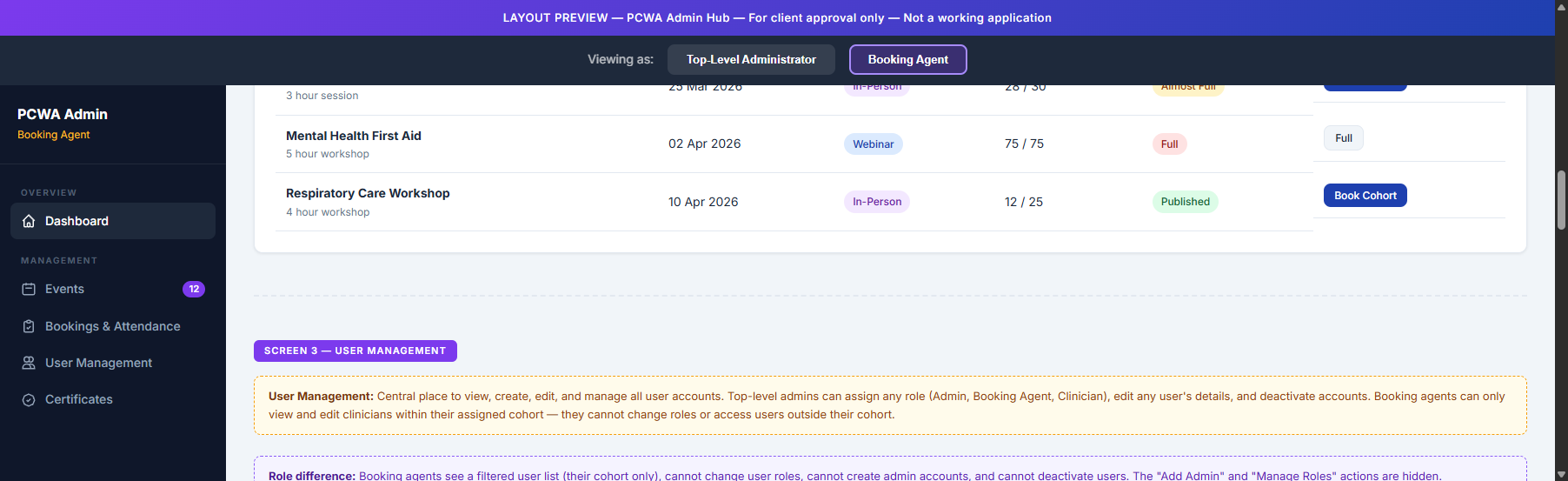
Task: Click the Booking Agent role label in sidebar
Action: 54,135
